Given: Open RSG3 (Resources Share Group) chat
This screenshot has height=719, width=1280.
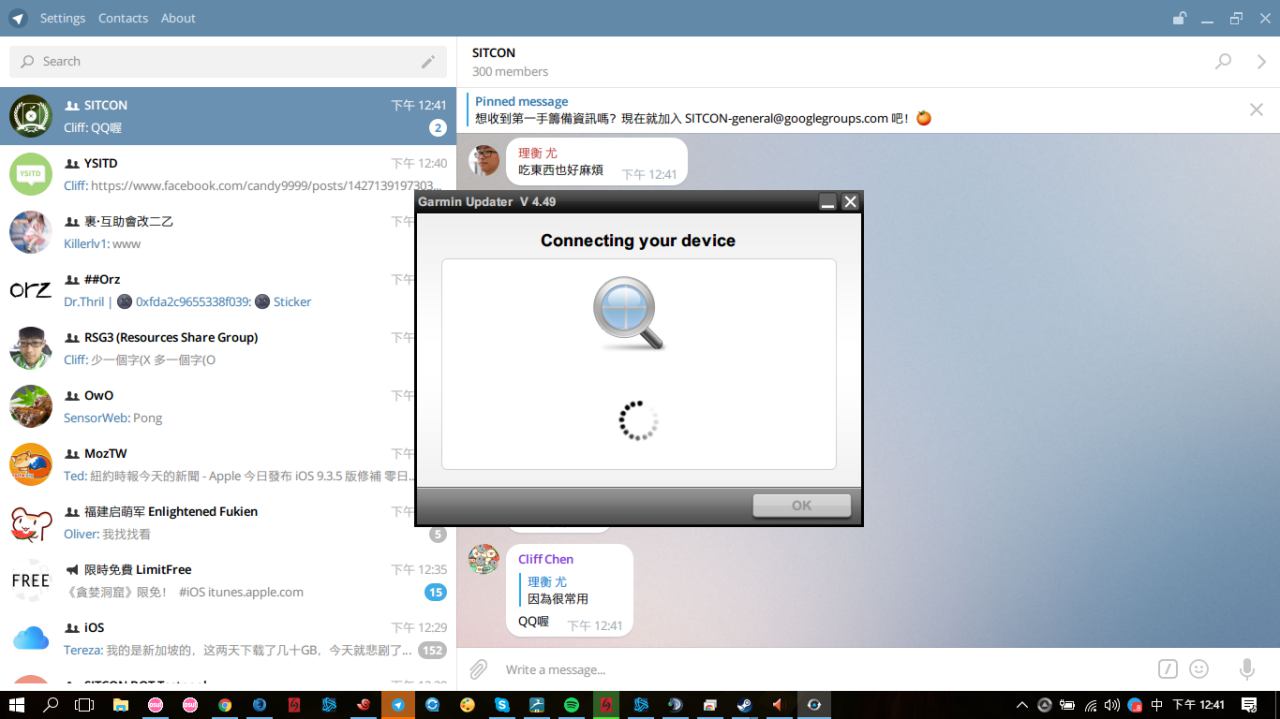Looking at the screenshot, I should [228, 348].
